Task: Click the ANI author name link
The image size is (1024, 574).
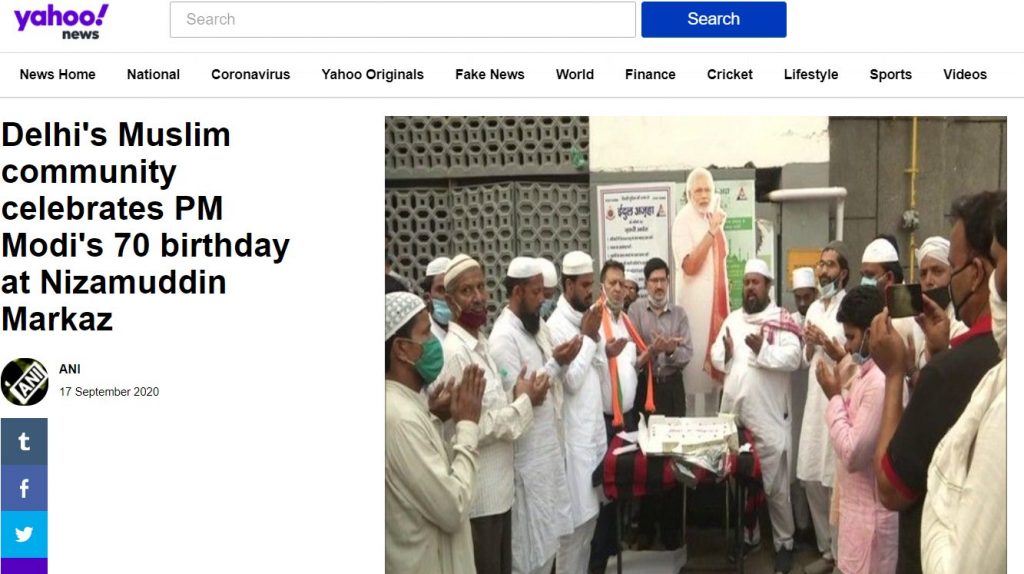Action: tap(70, 369)
